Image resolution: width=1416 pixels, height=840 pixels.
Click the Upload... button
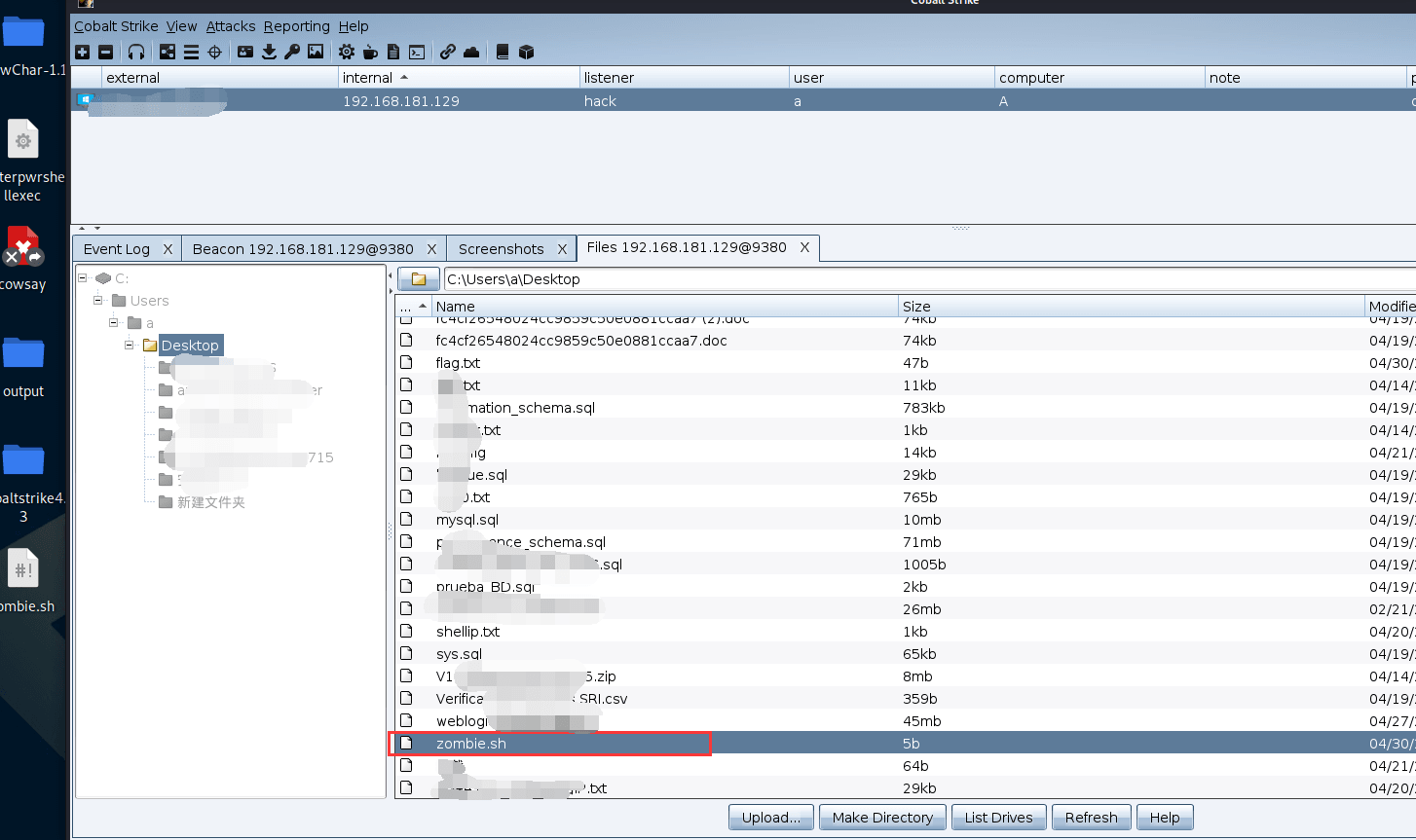click(770, 817)
